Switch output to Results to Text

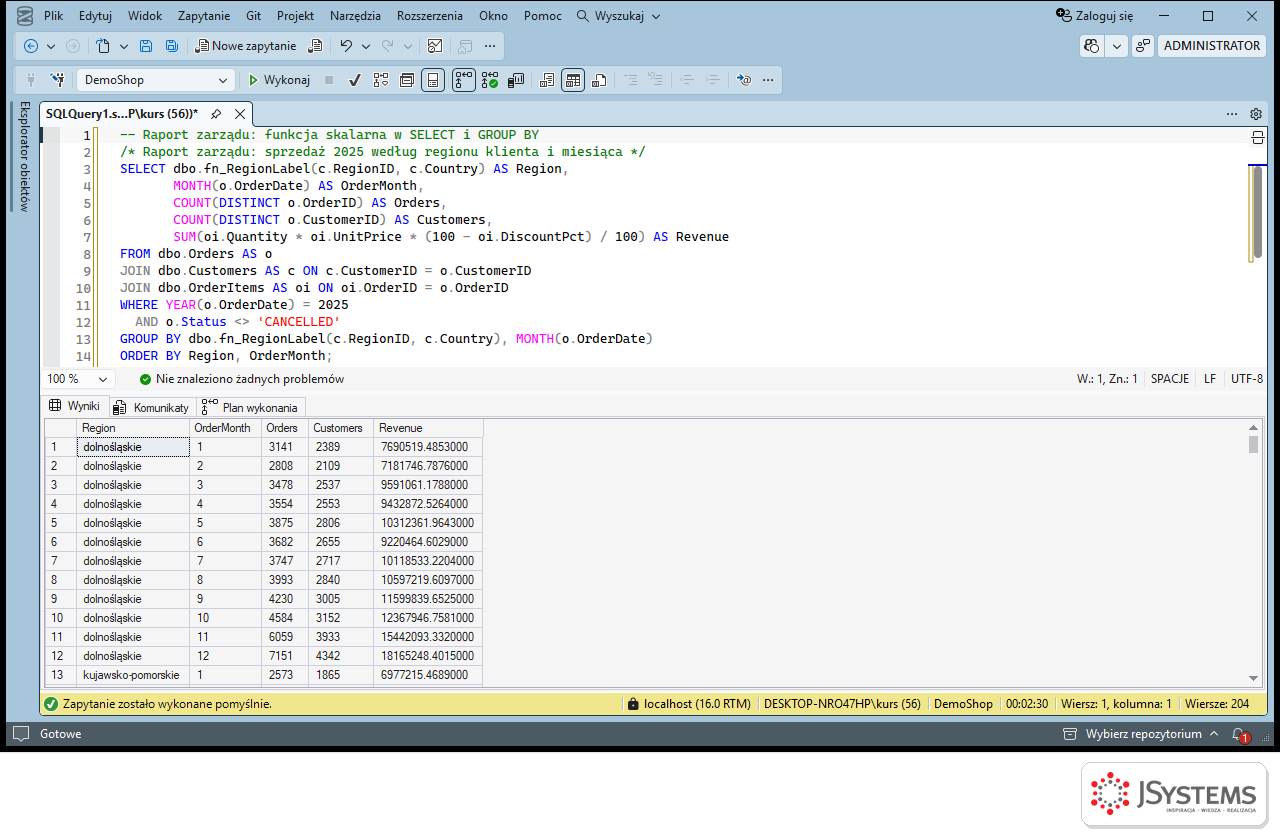(545, 80)
